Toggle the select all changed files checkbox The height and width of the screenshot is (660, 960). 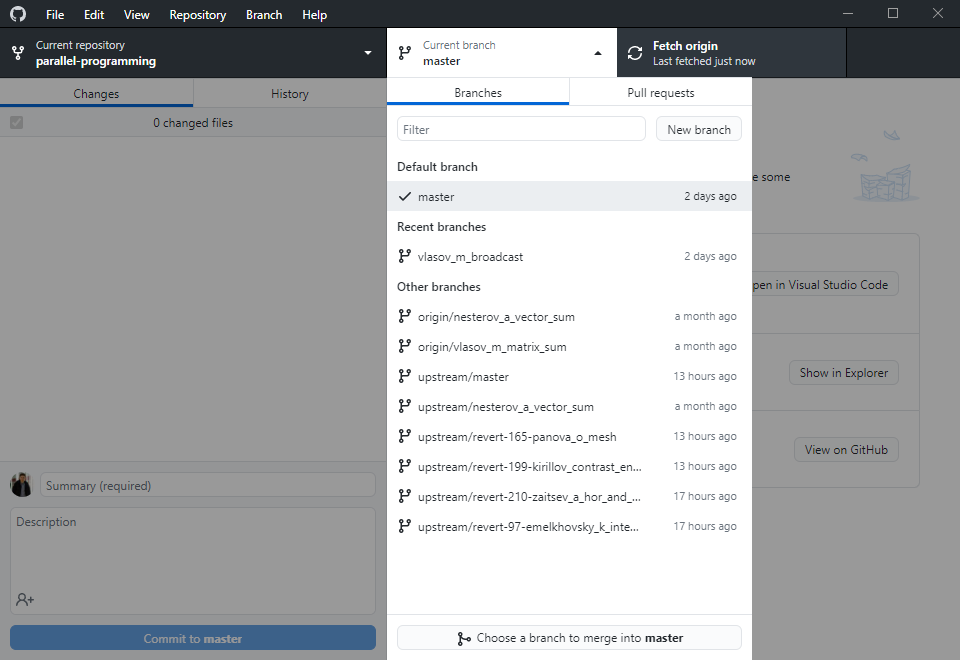pyautogui.click(x=17, y=122)
